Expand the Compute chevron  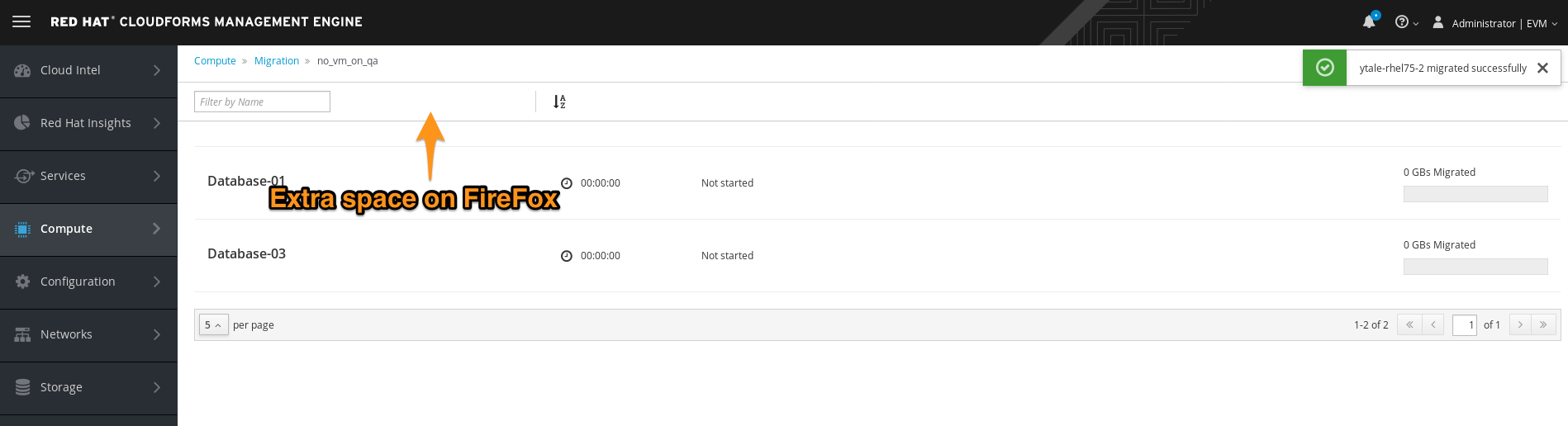pos(157,229)
